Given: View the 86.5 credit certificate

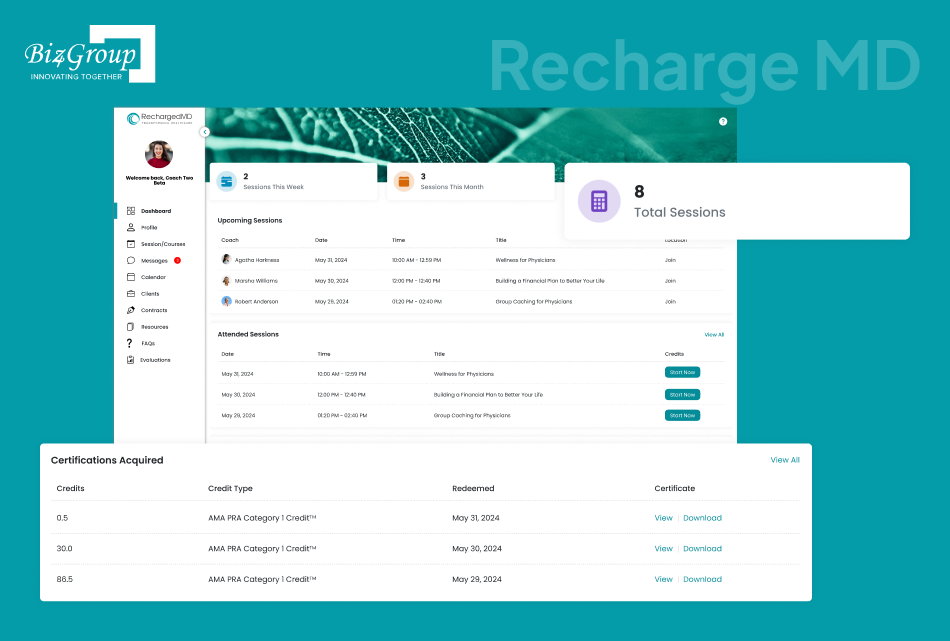Looking at the screenshot, I should coord(663,579).
